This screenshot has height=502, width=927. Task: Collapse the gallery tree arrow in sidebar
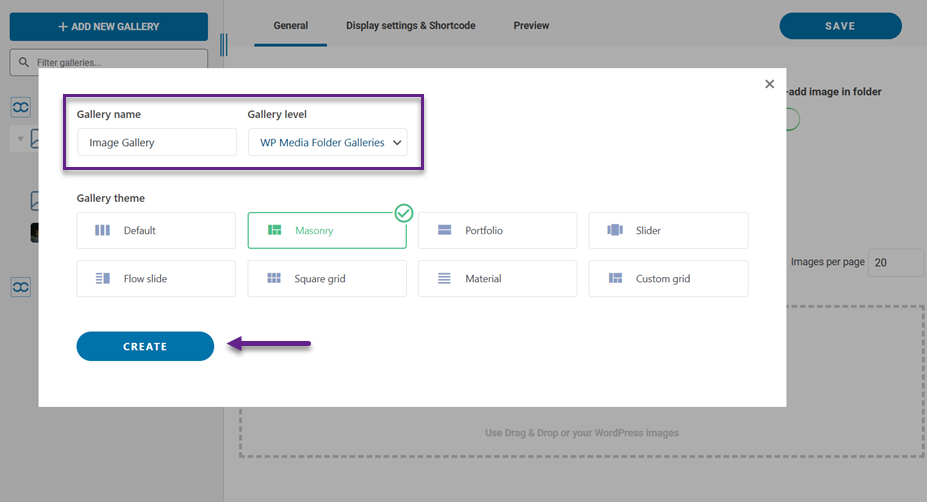coord(19,138)
